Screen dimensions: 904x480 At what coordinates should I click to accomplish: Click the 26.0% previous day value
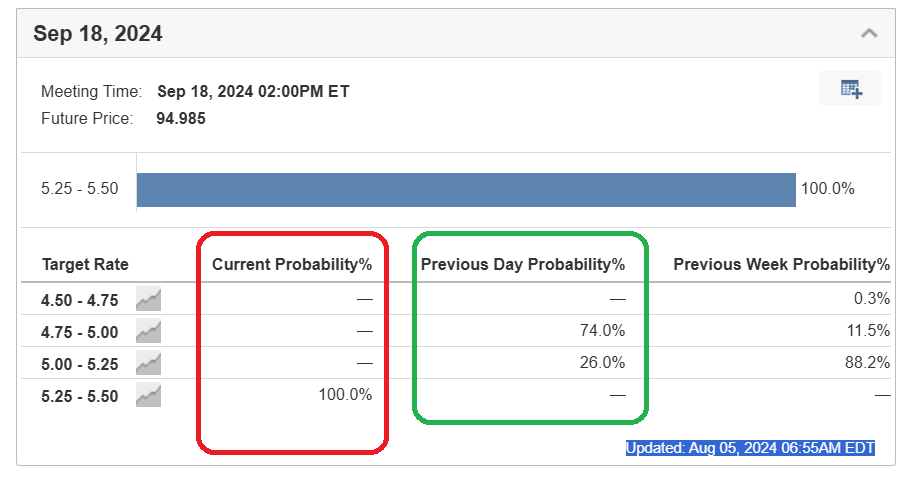click(603, 363)
